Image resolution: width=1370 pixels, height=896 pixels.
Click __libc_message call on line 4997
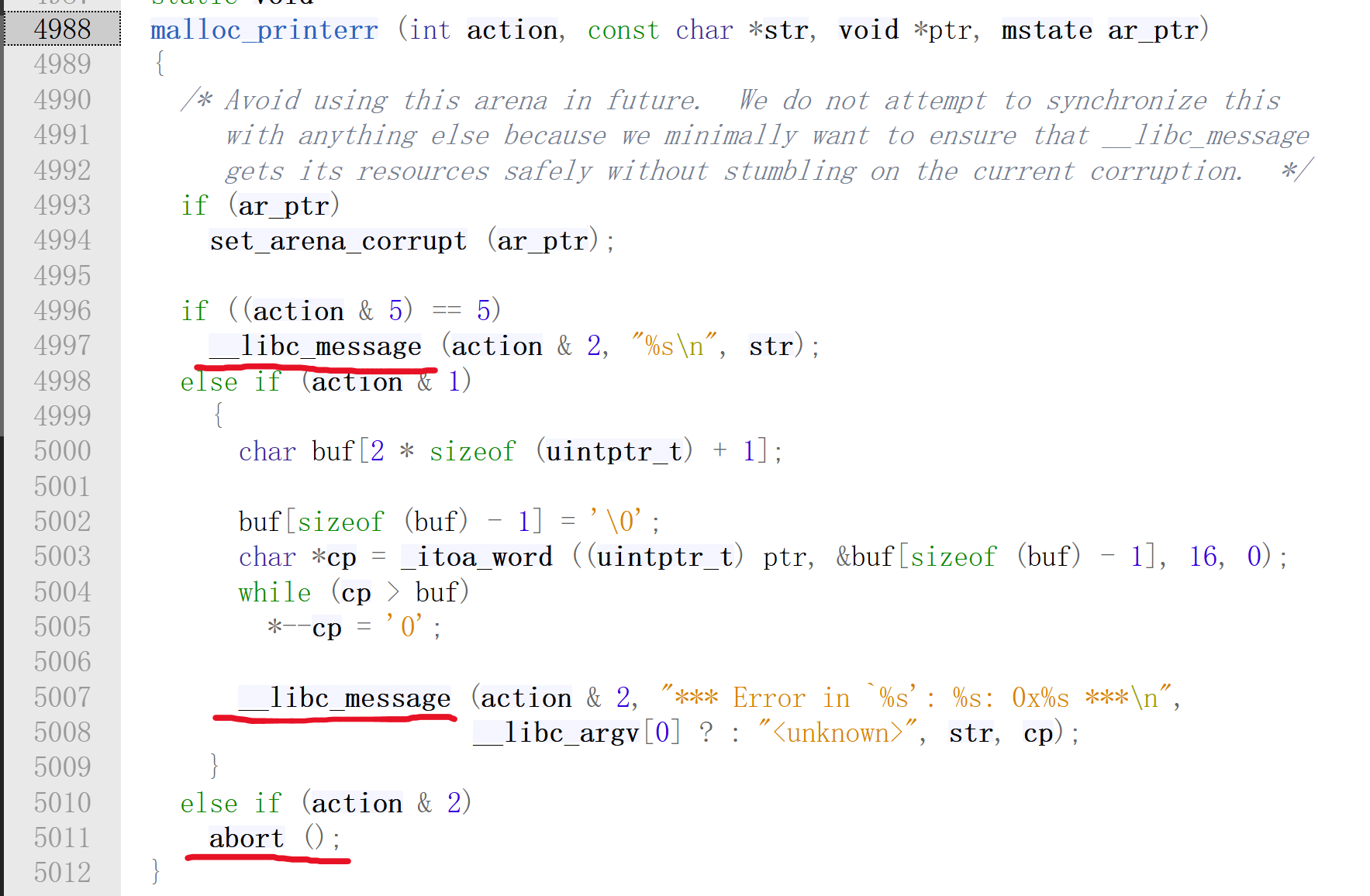coord(316,346)
